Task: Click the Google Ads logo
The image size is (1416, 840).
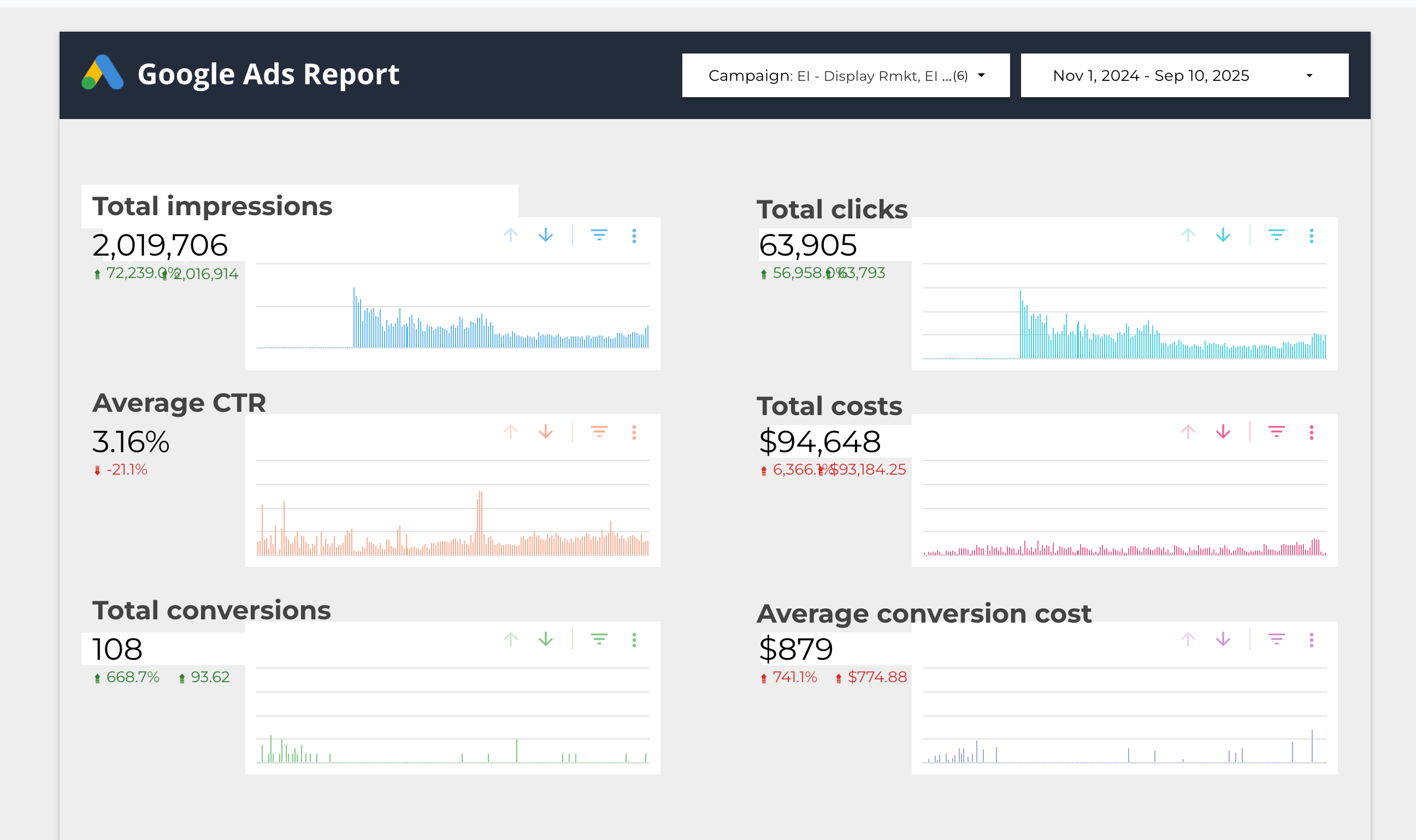Action: click(x=103, y=73)
